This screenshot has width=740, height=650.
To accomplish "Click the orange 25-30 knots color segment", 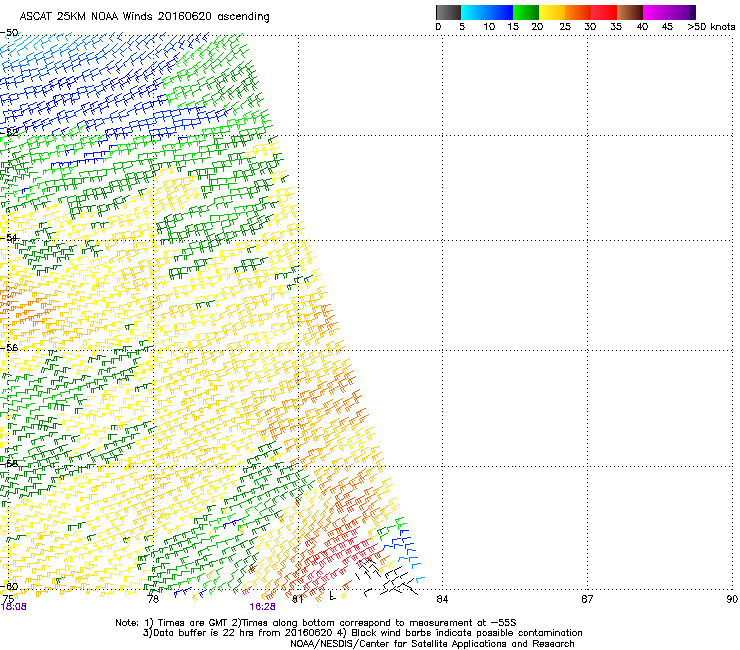I will [x=578, y=12].
